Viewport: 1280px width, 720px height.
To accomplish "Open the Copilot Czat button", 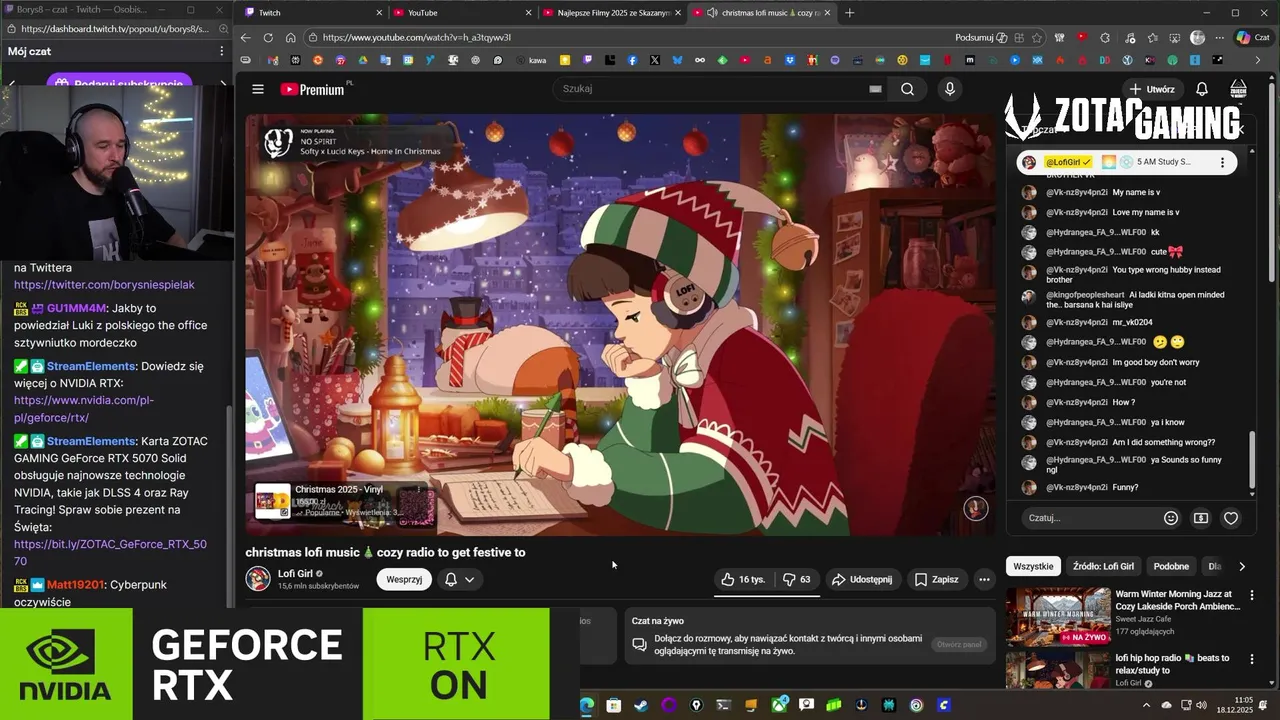I will pos(1256,38).
